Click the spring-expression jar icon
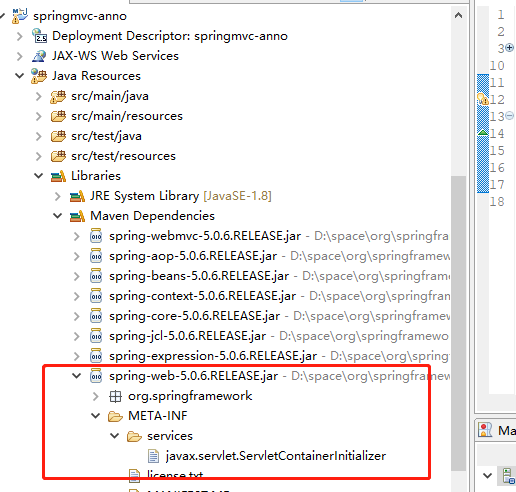This screenshot has height=492, width=516. pos(96,356)
